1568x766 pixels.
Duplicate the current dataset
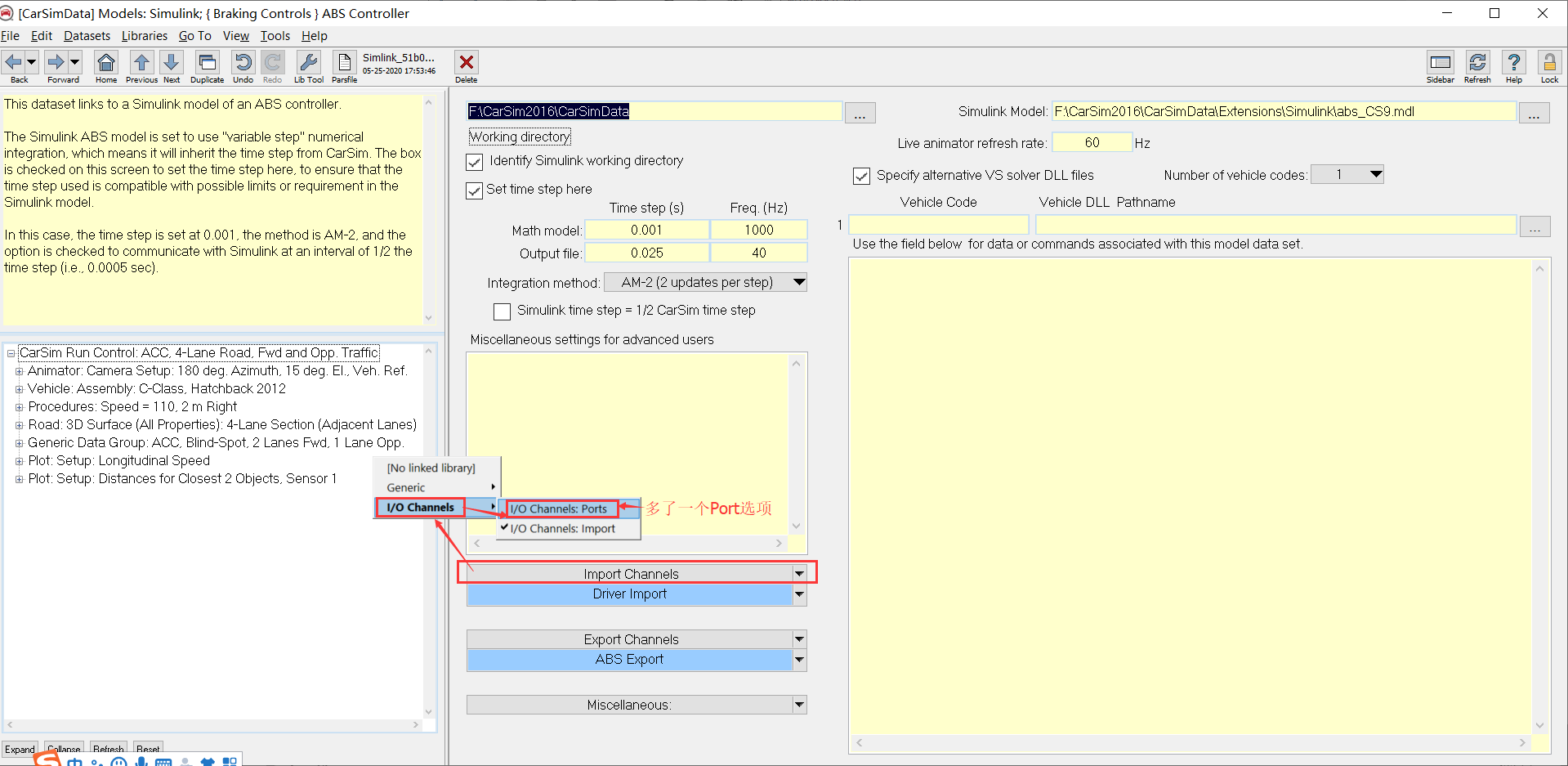point(208,62)
